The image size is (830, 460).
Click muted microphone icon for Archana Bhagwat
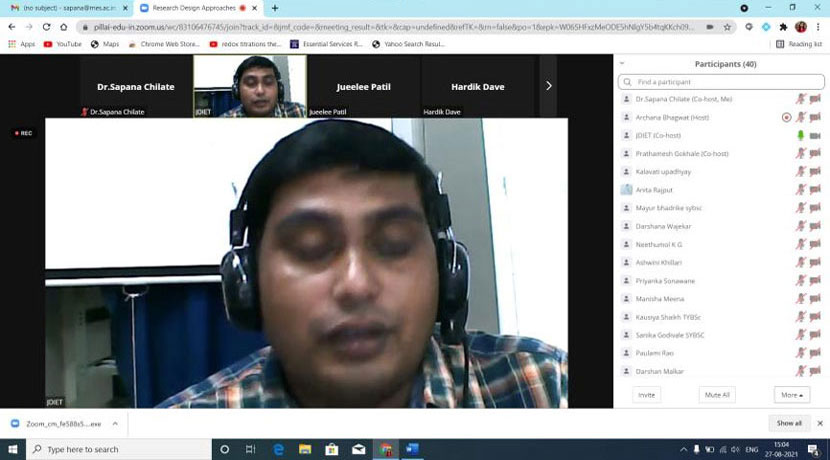point(800,117)
